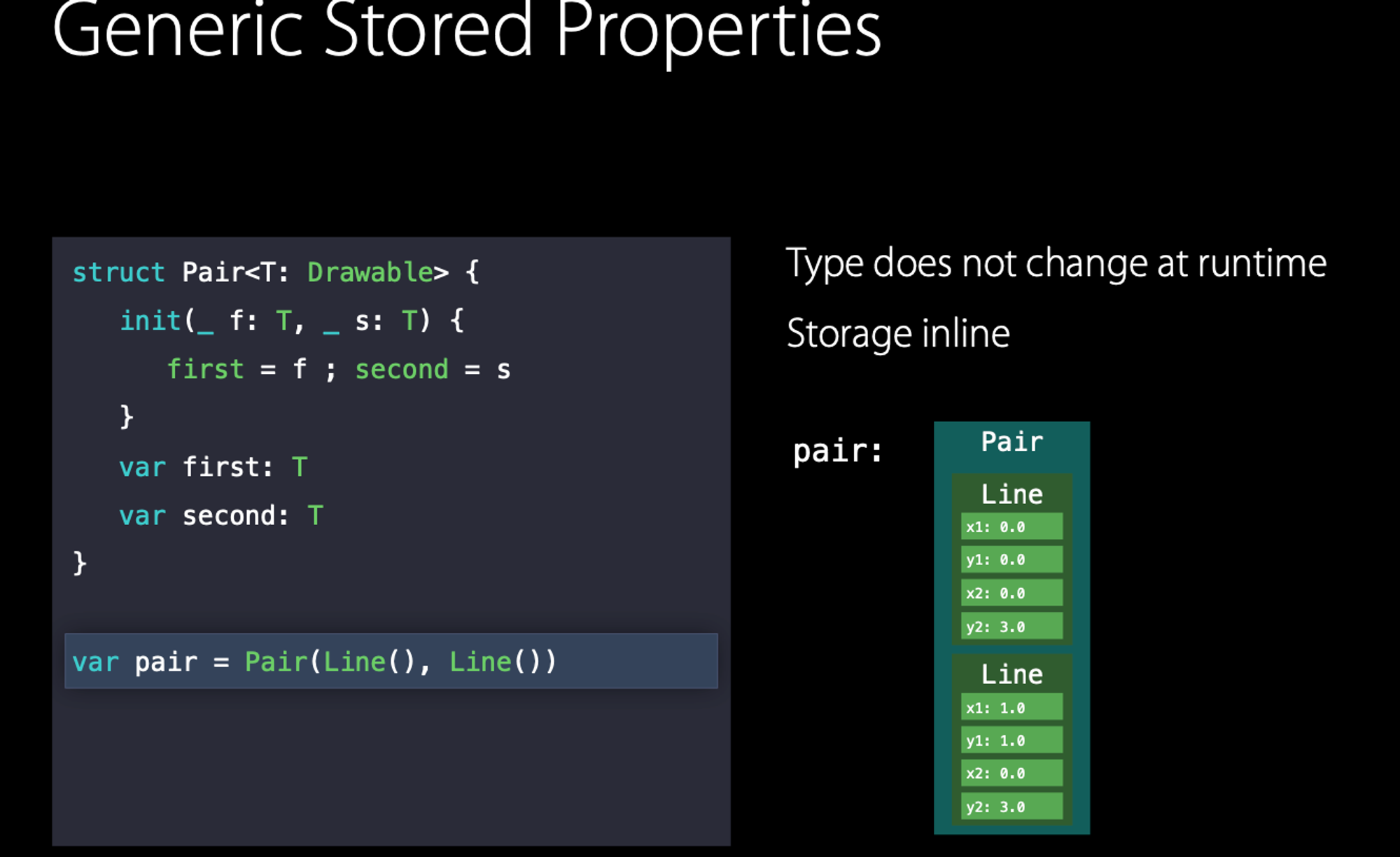Click the 'var second: T' declaration line
1400x857 pixels.
point(221,515)
